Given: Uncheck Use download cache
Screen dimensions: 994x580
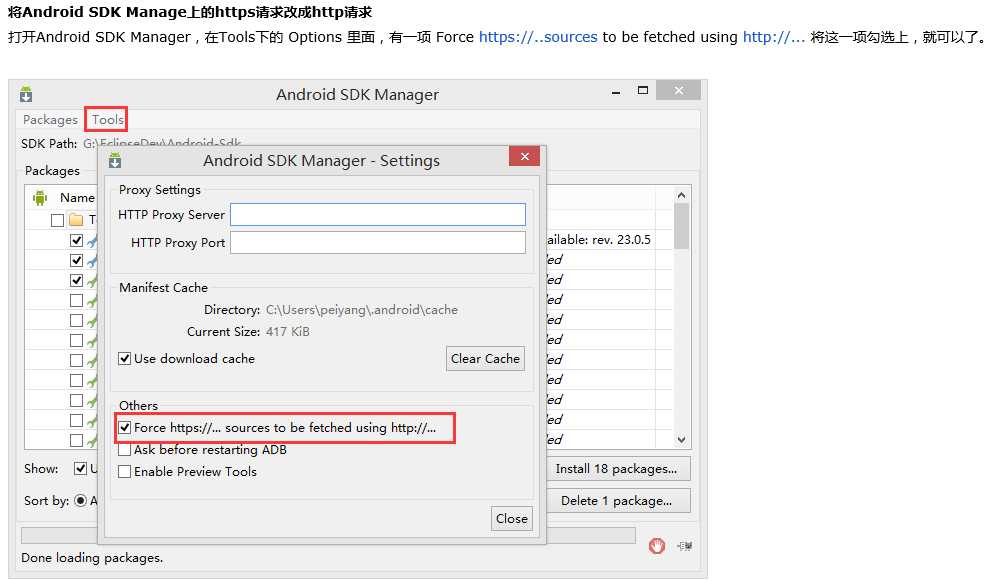Looking at the screenshot, I should pyautogui.click(x=125, y=359).
